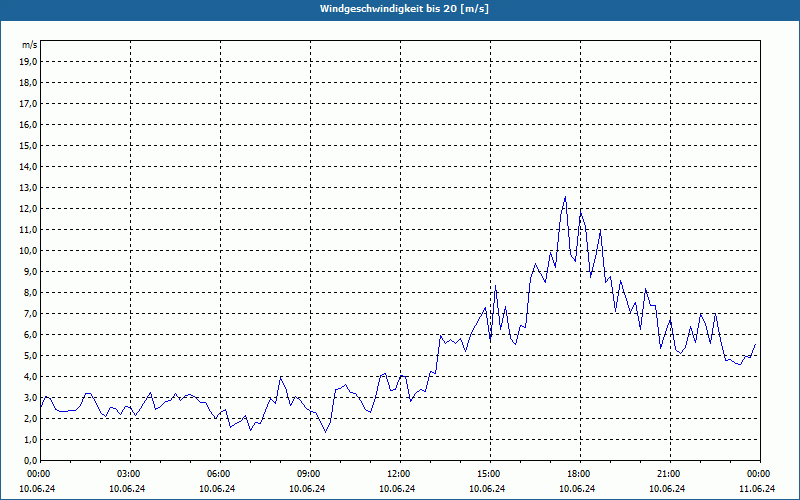Select the '06:00' time label
800x500 pixels.
click(x=217, y=474)
